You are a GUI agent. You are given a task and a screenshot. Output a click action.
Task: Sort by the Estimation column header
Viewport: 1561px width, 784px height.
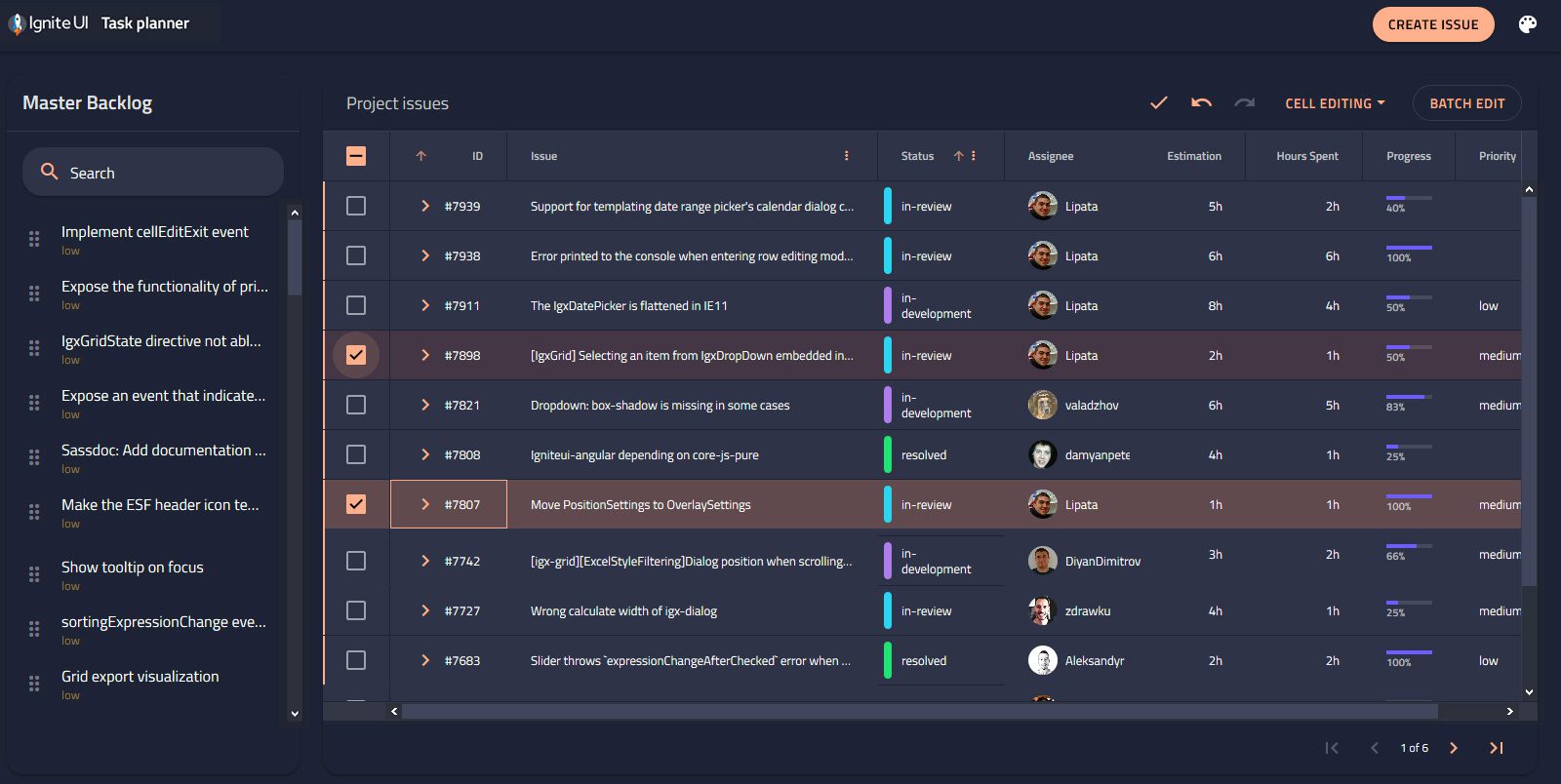1194,156
